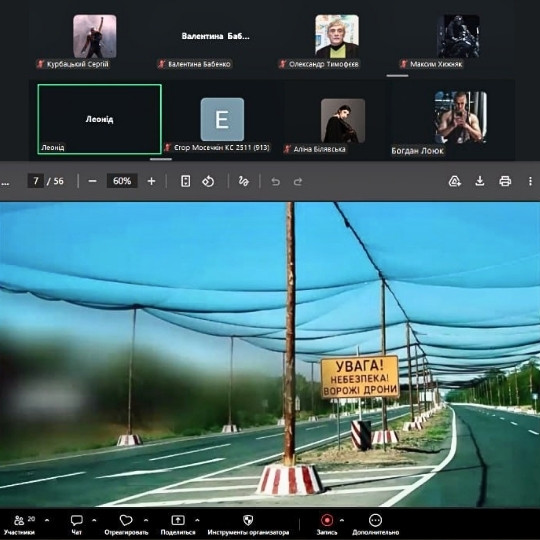This screenshot has height=540, width=540.
Task: Open the Чат panel
Action: click(x=76, y=525)
